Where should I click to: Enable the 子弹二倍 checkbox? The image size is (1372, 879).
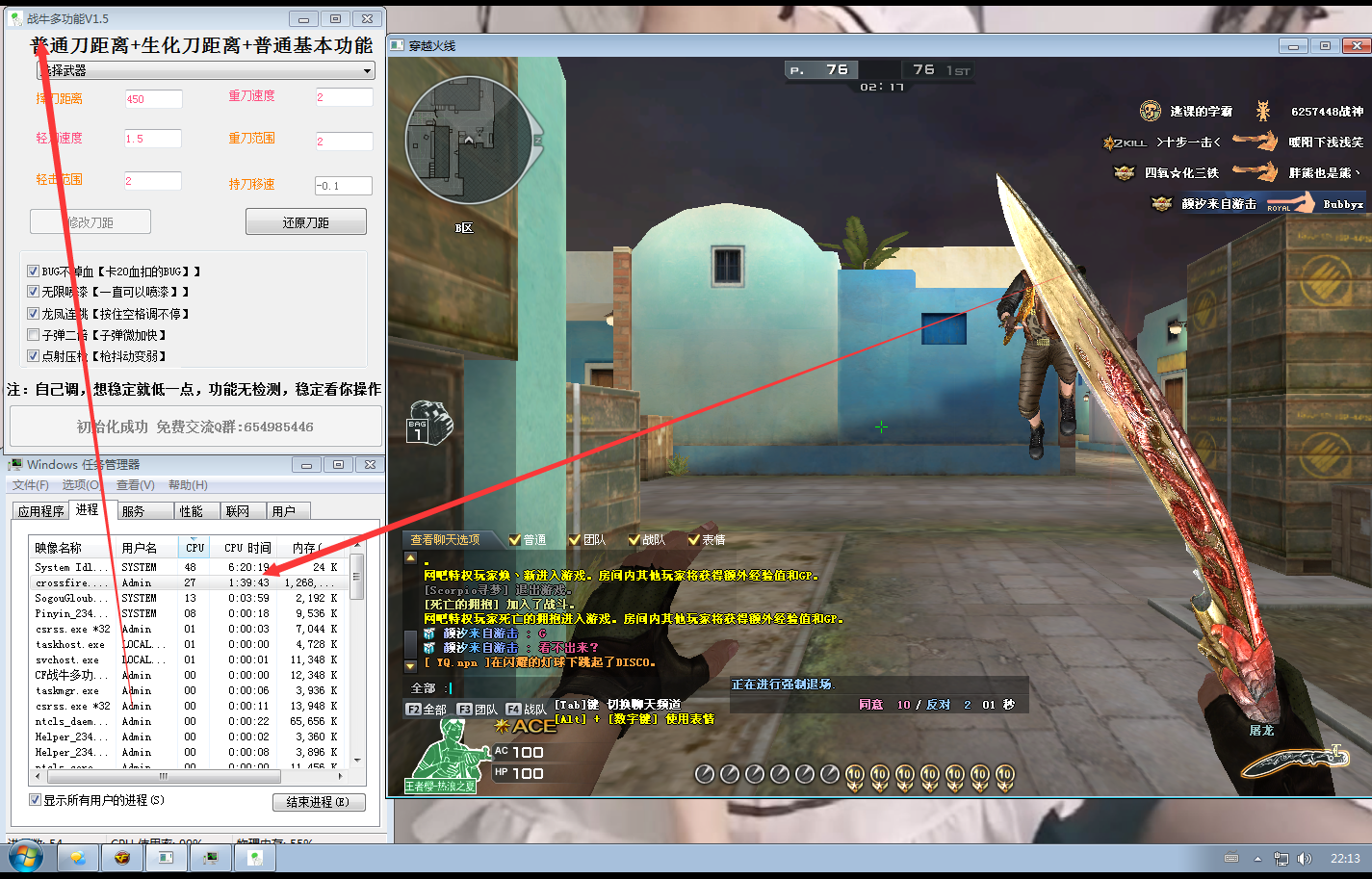35,334
